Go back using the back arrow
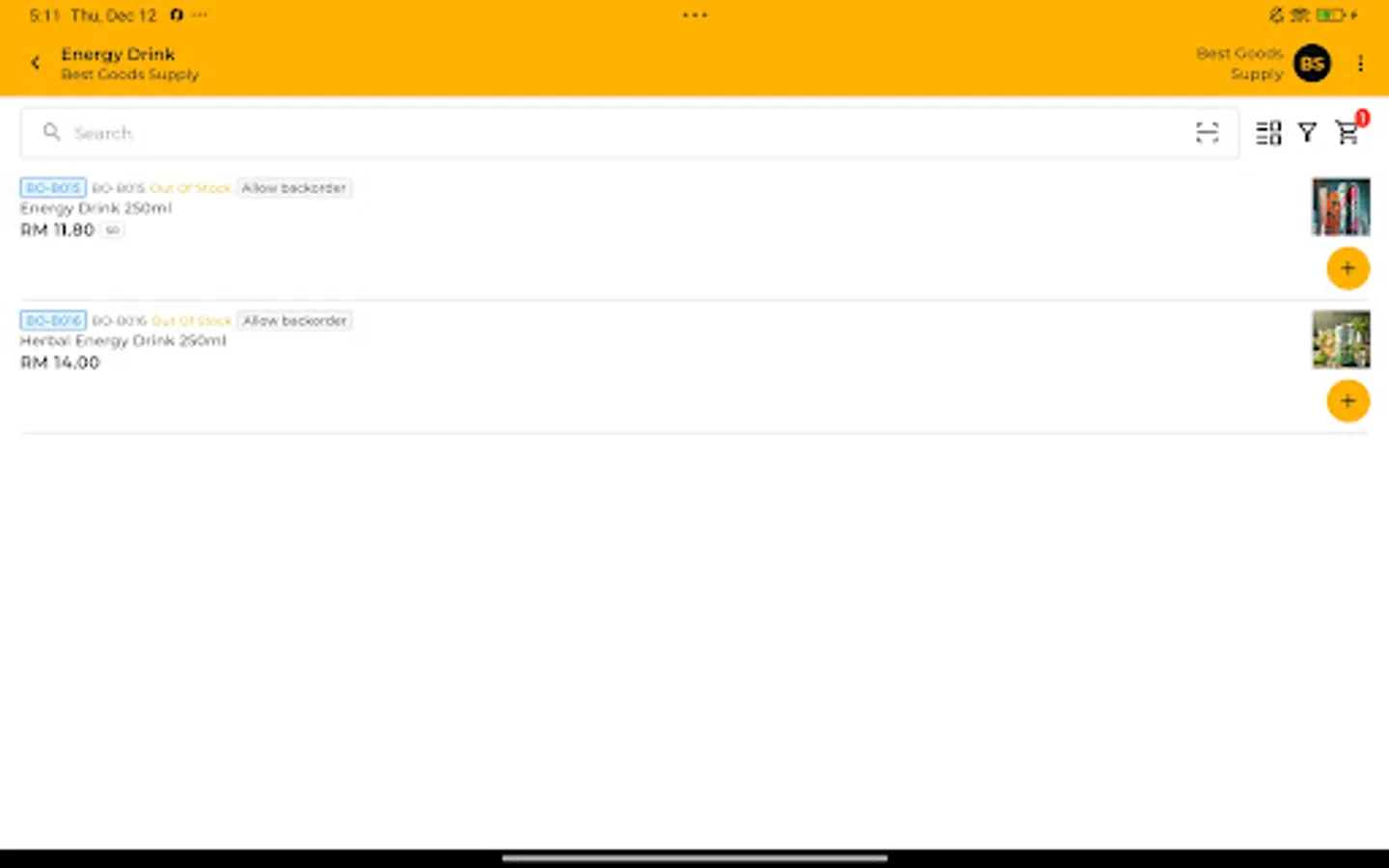The height and width of the screenshot is (868, 1389). click(x=35, y=62)
